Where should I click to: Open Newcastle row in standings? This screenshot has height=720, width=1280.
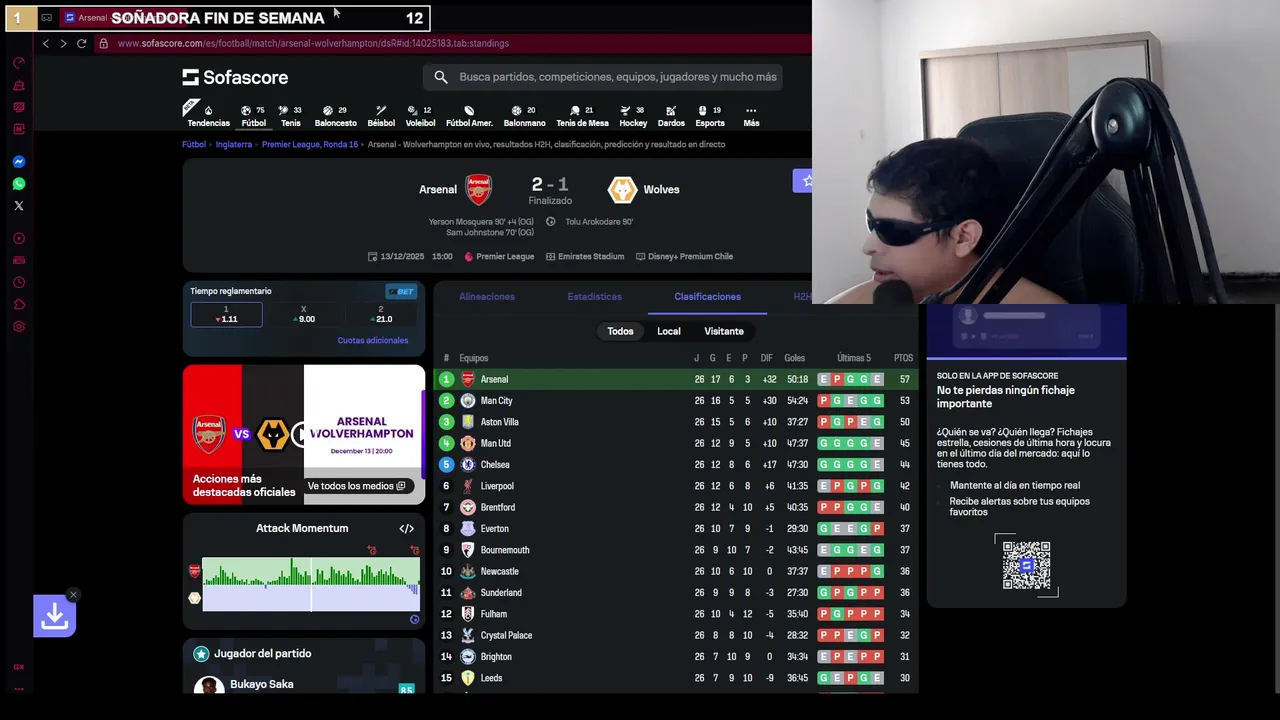point(675,571)
